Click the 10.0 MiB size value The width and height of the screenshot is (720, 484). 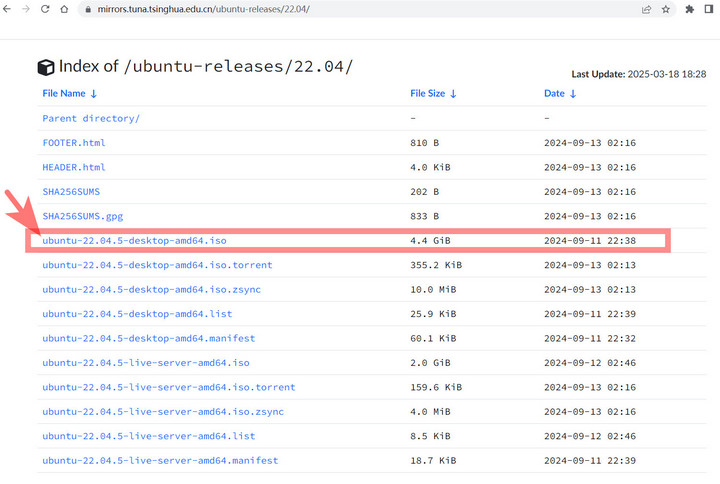[x=433, y=289]
